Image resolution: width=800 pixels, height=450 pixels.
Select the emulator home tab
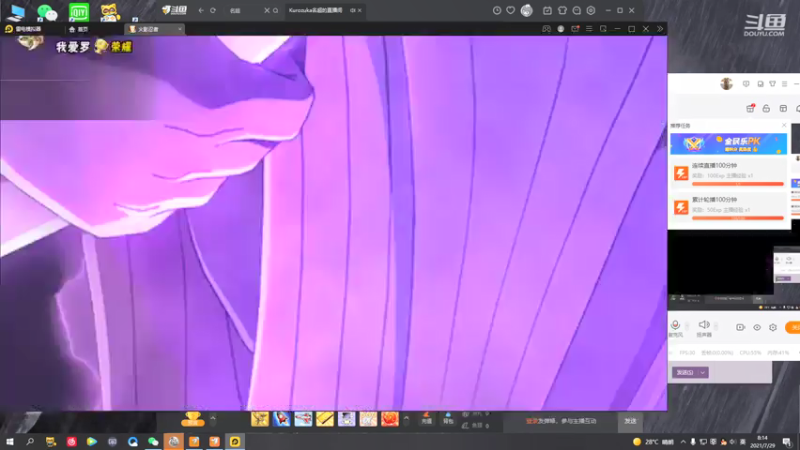click(x=79, y=29)
